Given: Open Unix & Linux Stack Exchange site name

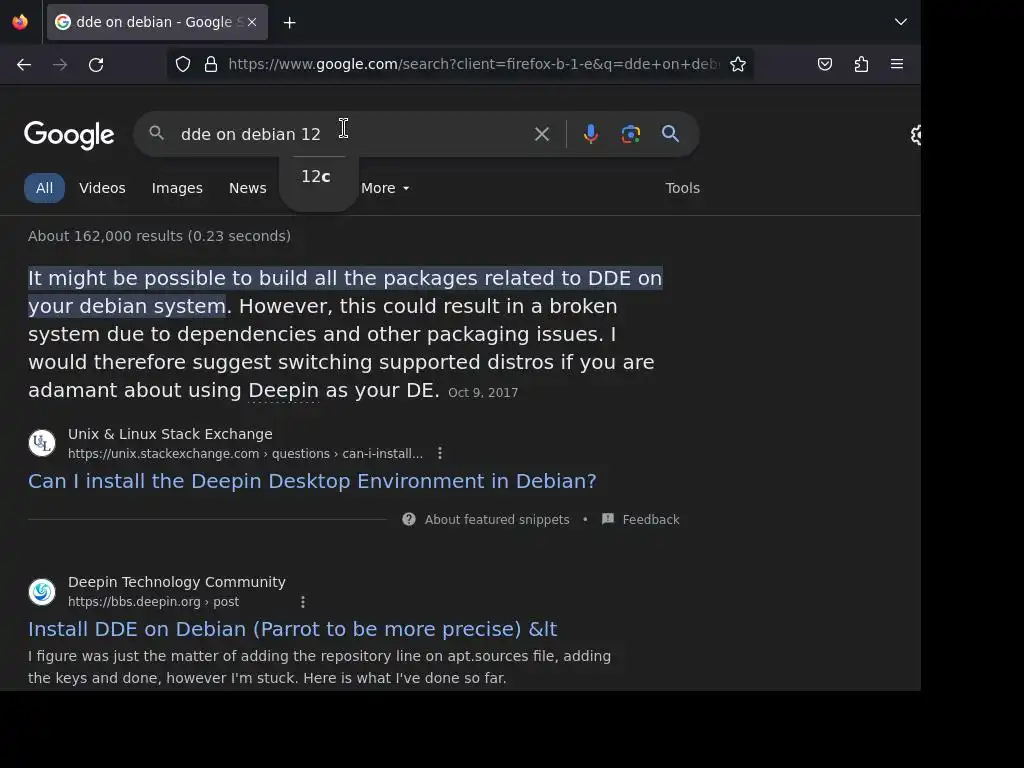Looking at the screenshot, I should pos(170,434).
